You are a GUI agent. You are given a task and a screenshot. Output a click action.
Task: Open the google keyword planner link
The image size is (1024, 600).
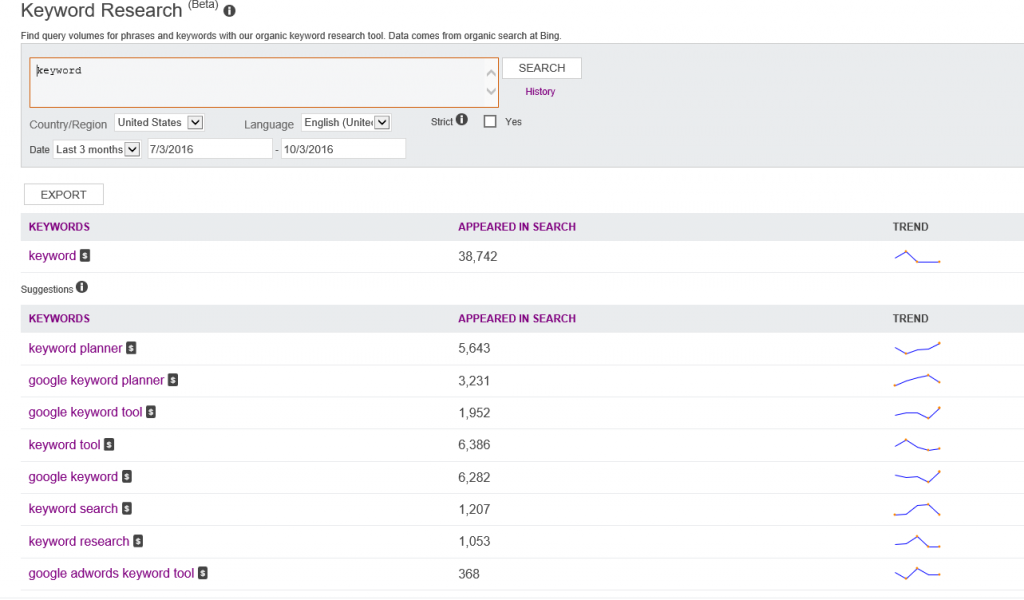pos(96,380)
